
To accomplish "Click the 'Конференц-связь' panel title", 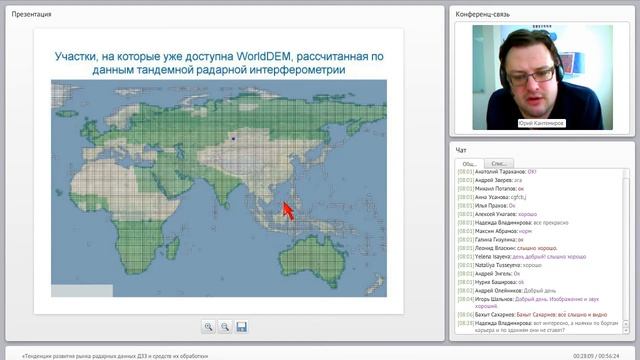I will [x=482, y=14].
